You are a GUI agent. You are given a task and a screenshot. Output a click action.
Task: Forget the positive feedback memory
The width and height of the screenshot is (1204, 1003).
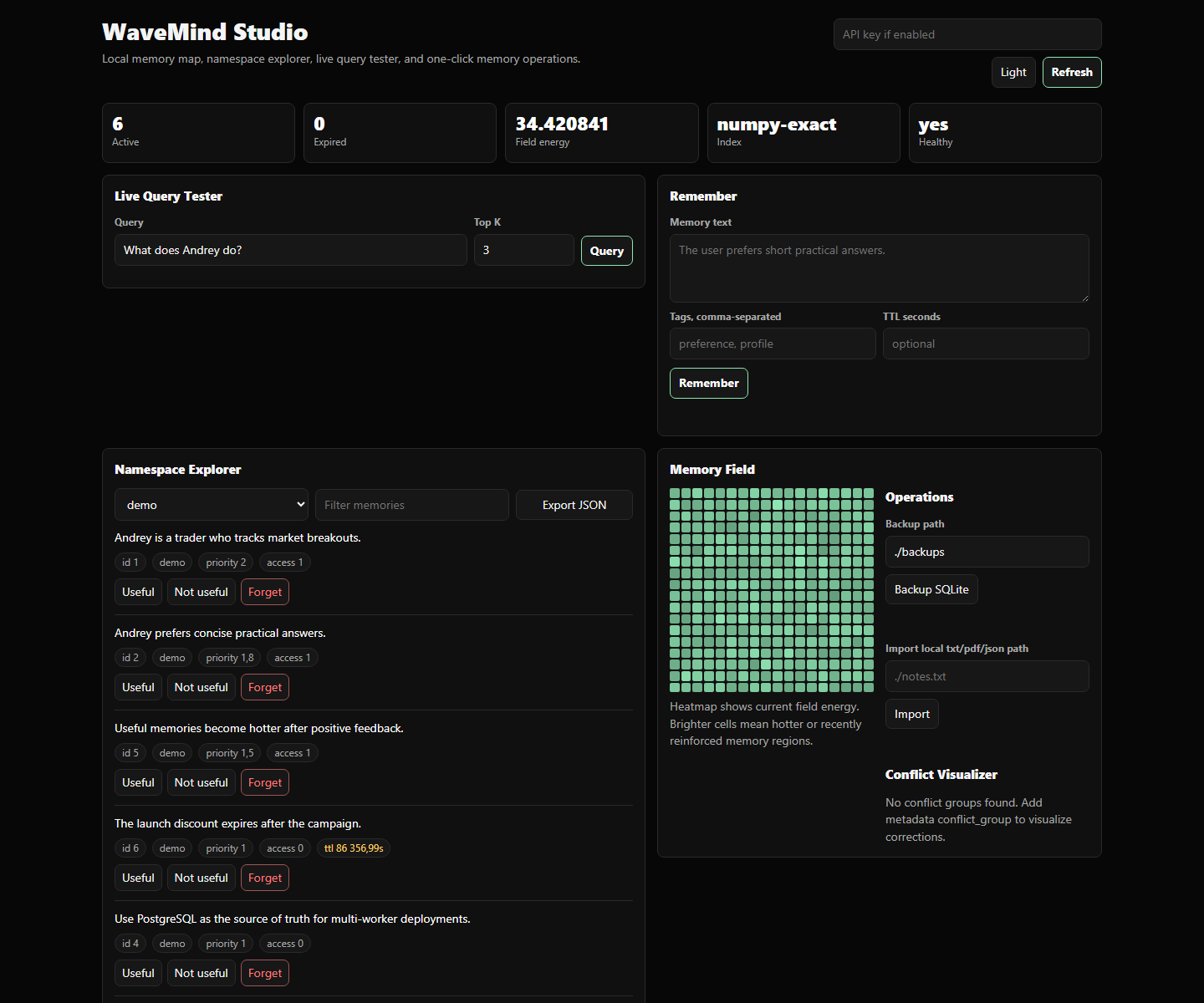tap(265, 782)
